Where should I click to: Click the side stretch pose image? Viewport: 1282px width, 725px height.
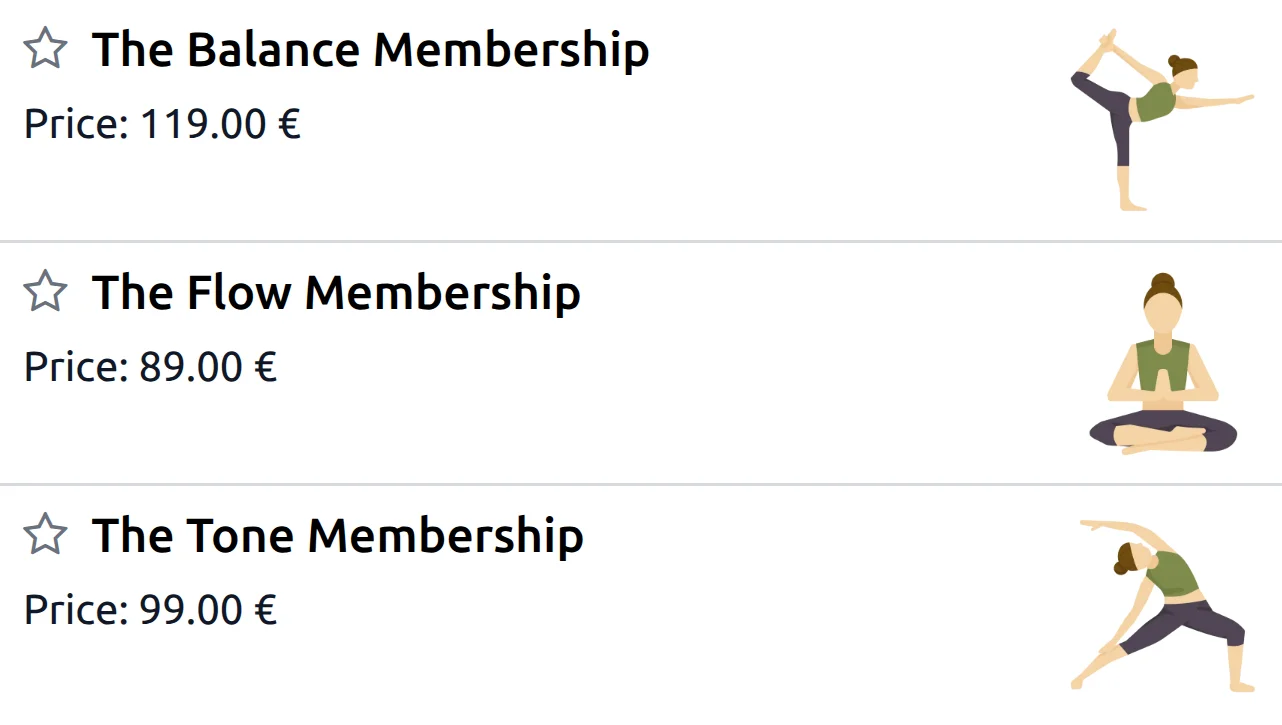1161,606
